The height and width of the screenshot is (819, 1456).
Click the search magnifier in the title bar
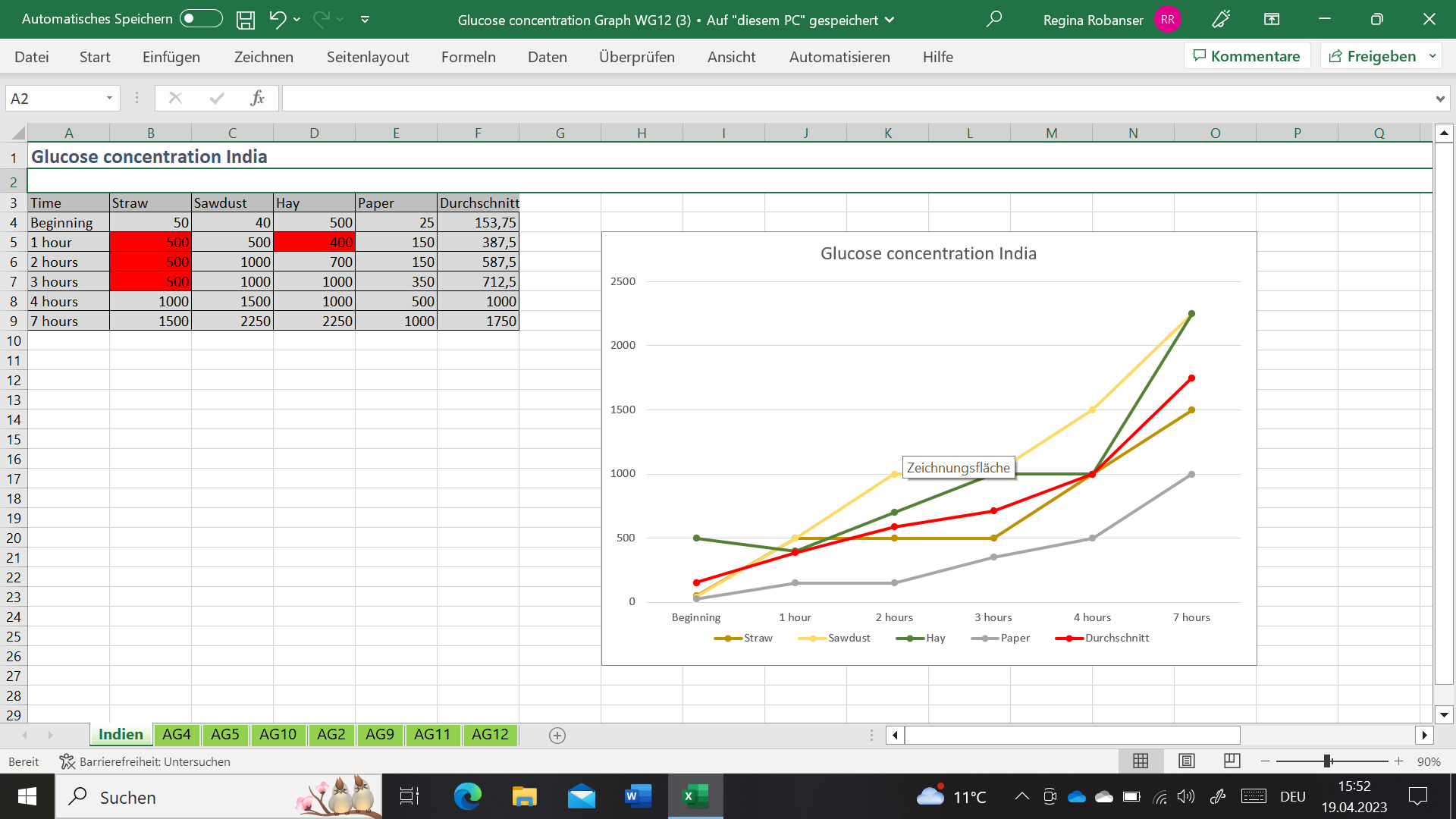(993, 20)
